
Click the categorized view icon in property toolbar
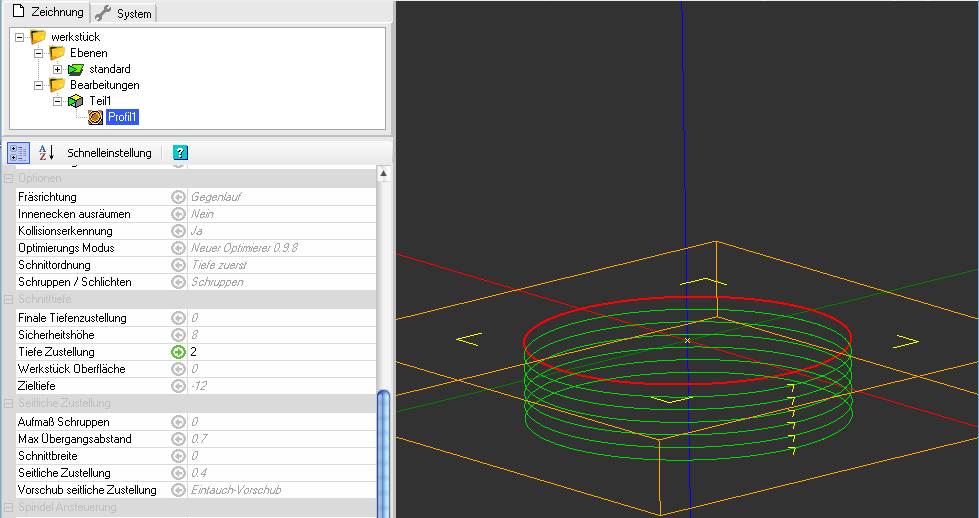pos(18,153)
